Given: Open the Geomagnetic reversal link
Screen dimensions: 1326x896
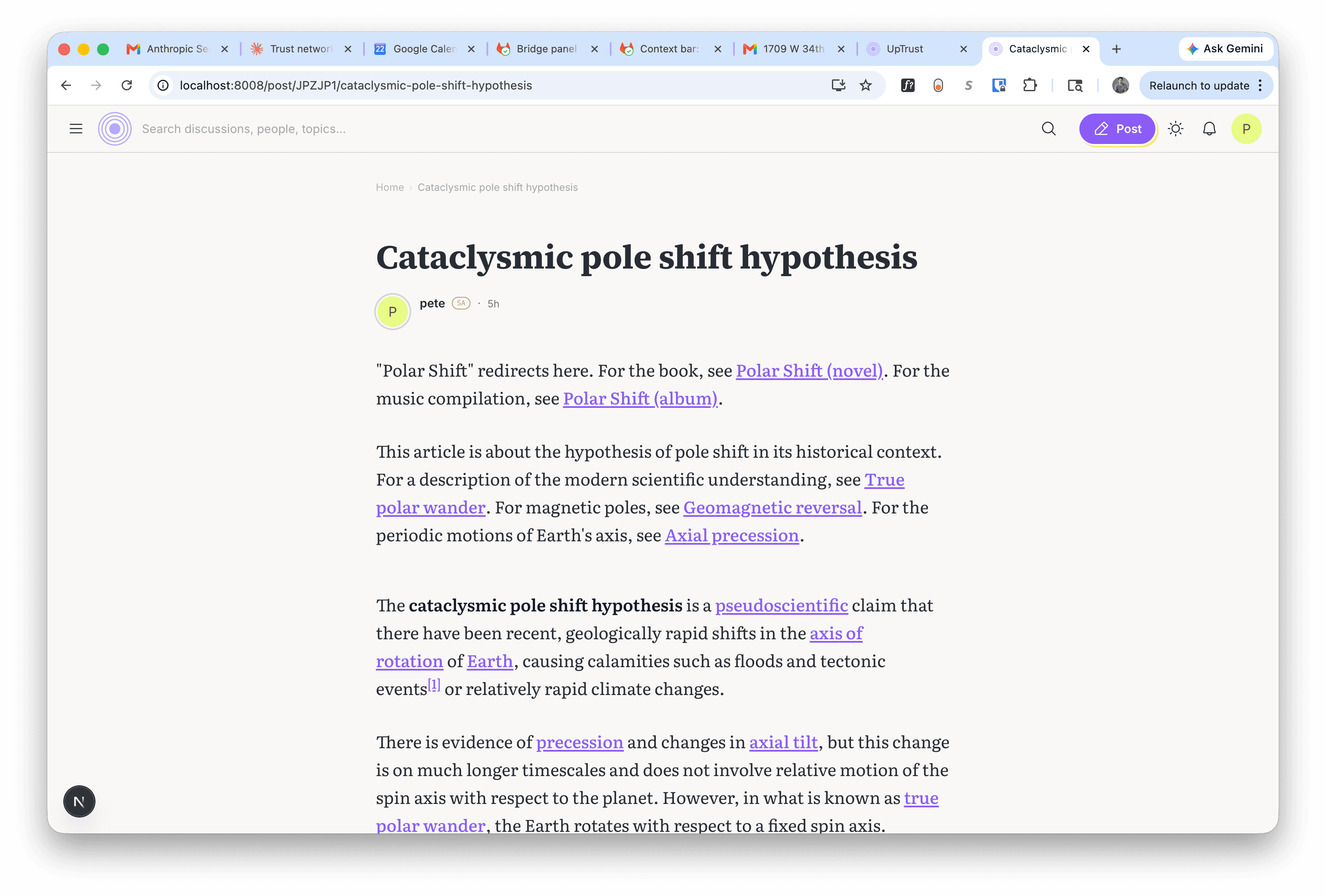Looking at the screenshot, I should click(772, 508).
